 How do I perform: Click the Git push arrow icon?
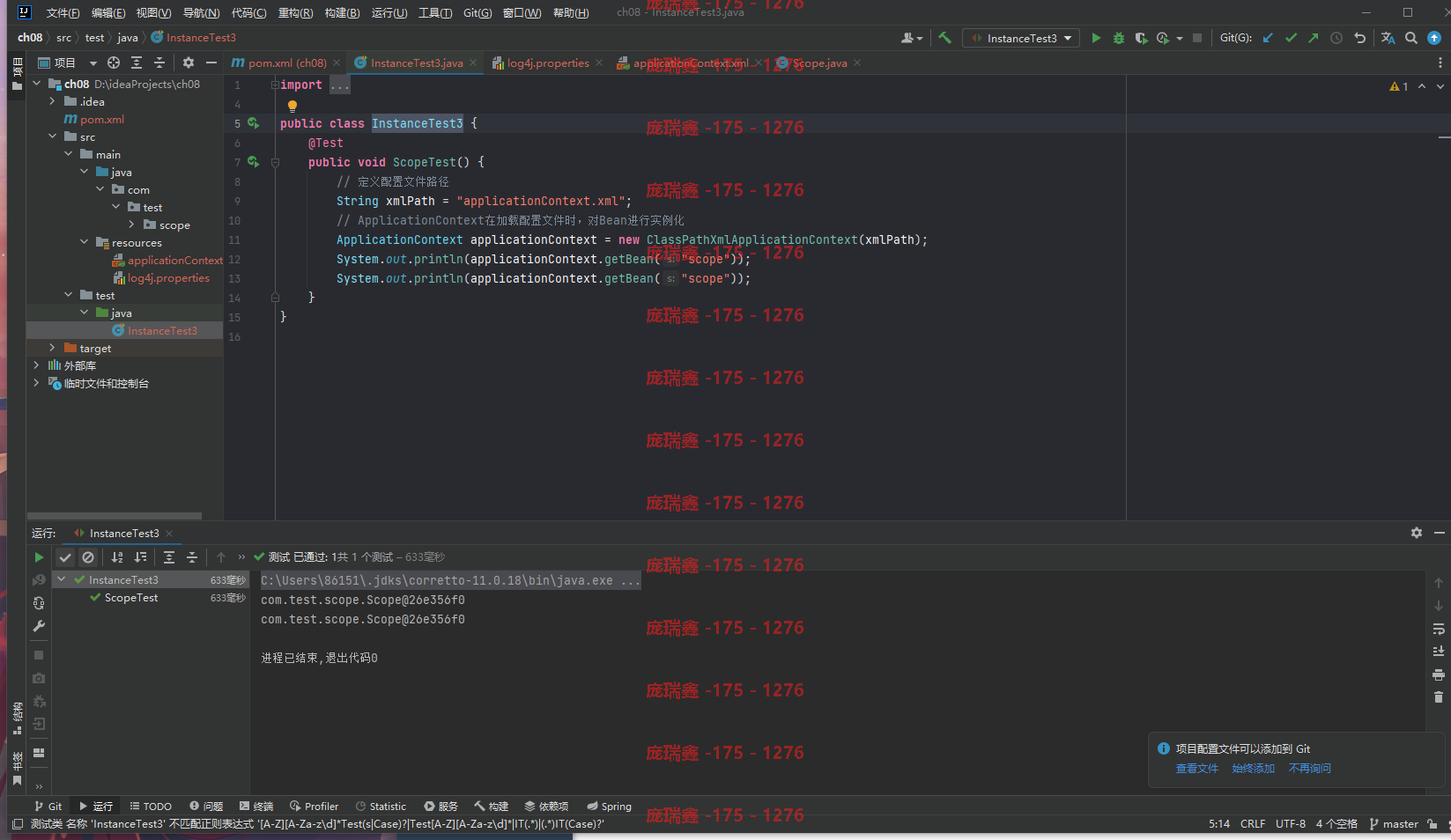click(1314, 38)
